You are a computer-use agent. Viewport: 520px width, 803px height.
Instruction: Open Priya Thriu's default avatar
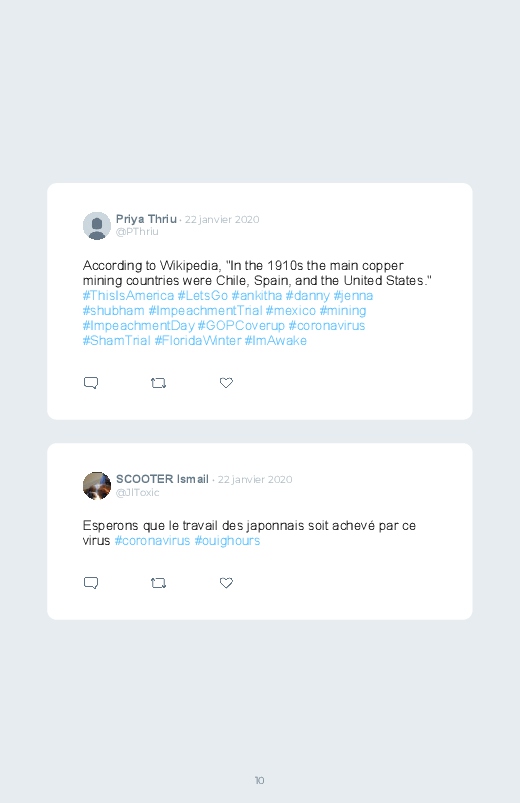[x=97, y=226]
